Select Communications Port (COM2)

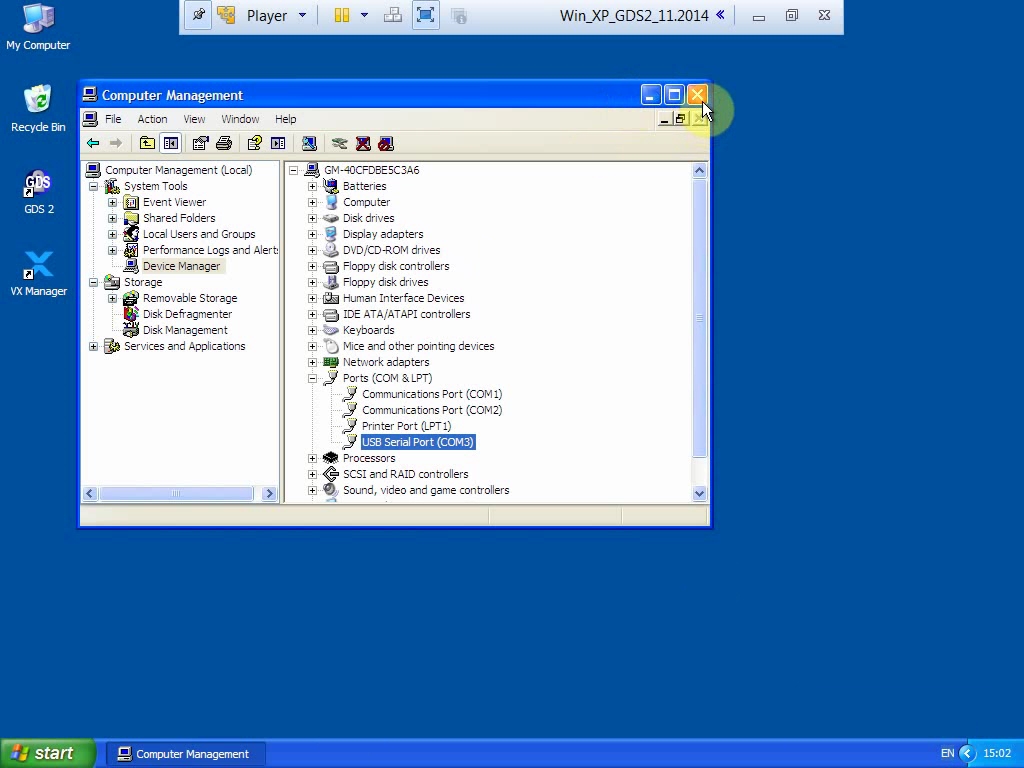[x=432, y=410]
